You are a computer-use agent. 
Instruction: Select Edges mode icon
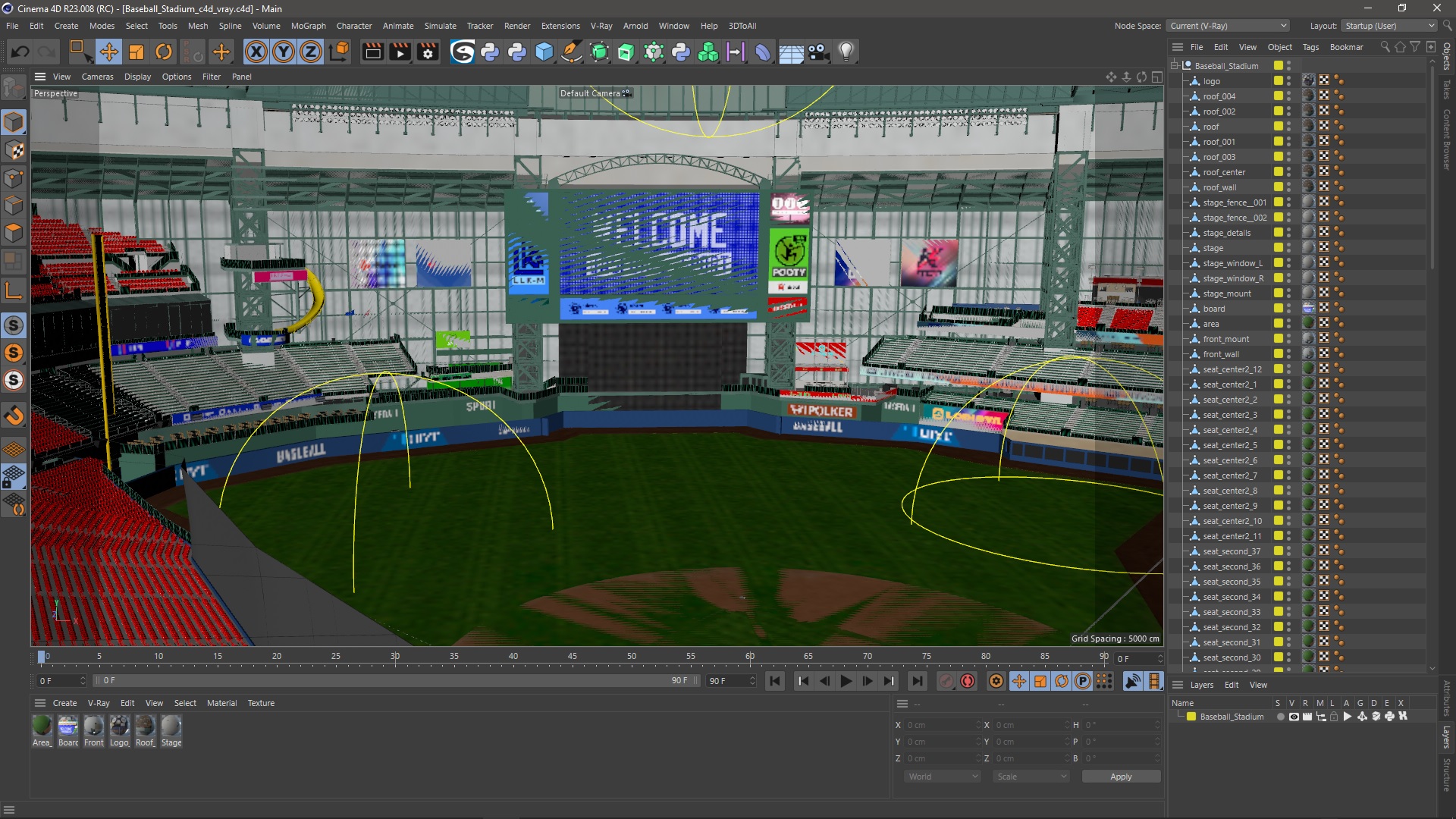(14, 206)
